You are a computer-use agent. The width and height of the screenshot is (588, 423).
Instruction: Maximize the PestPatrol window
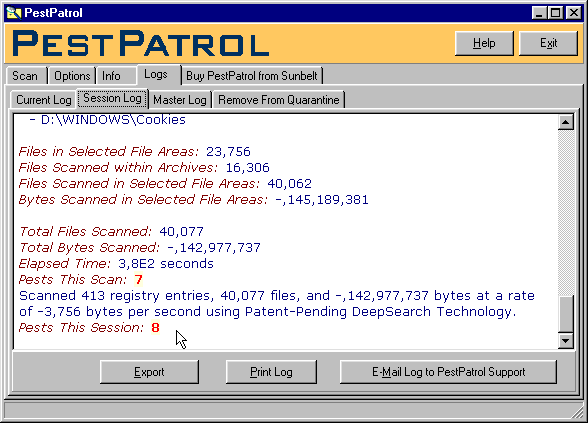coord(555,13)
